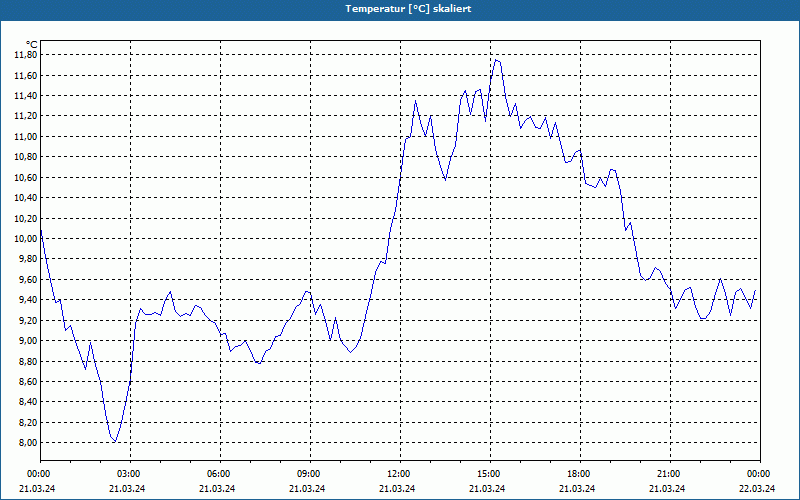Click the 11,60 y-axis label

click(x=25, y=76)
